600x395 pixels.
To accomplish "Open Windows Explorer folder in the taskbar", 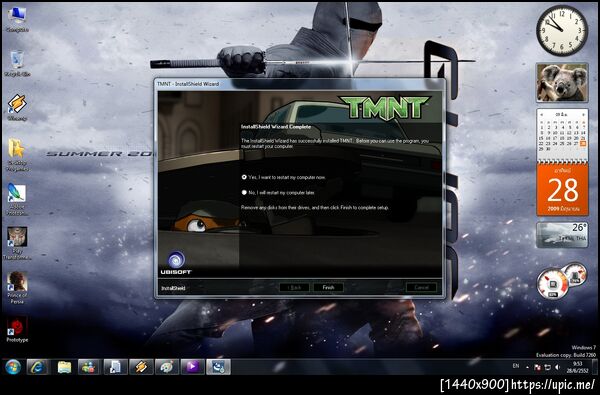I will (x=64, y=367).
